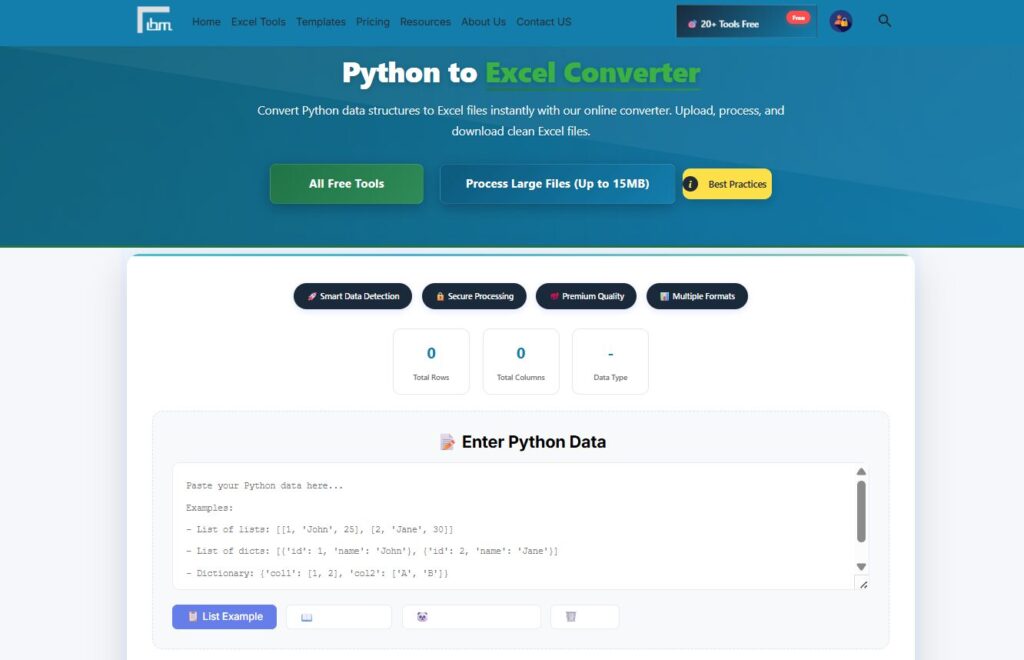Image resolution: width=1024 pixels, height=660 pixels.
Task: Click the user account lock icon
Action: [x=841, y=20]
